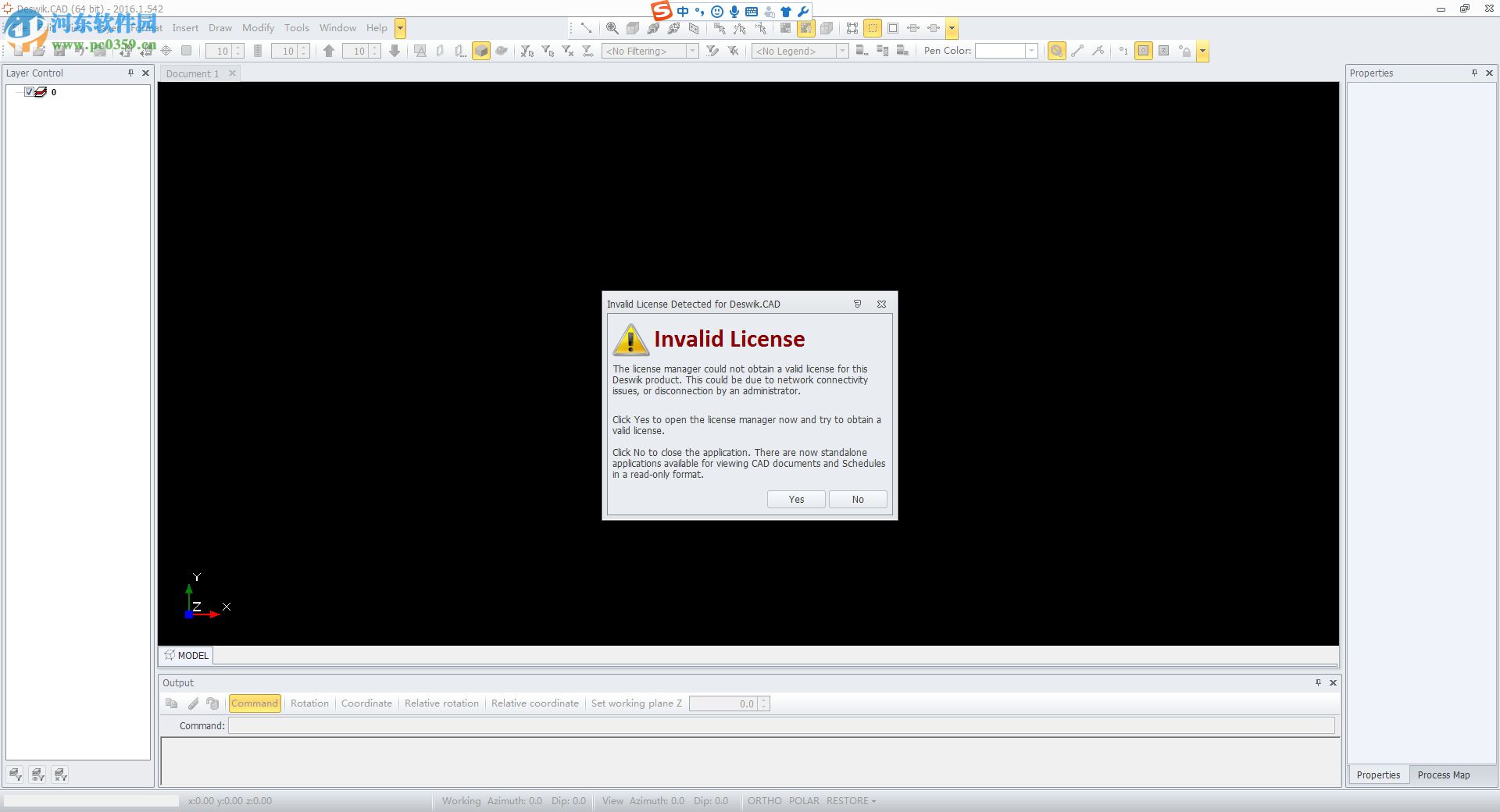This screenshot has height=812, width=1500.
Task: Click the target crosshair icon in toolbar
Action: [166, 51]
